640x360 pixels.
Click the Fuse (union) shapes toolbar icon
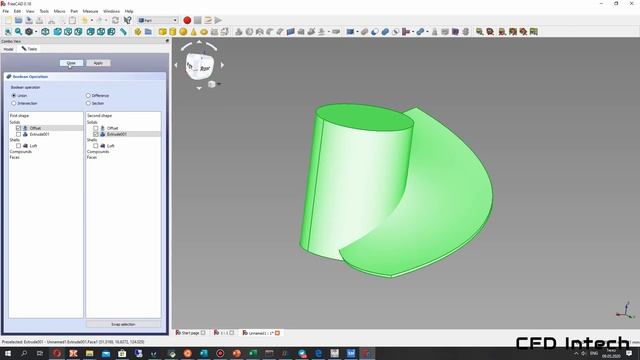[x=385, y=32]
